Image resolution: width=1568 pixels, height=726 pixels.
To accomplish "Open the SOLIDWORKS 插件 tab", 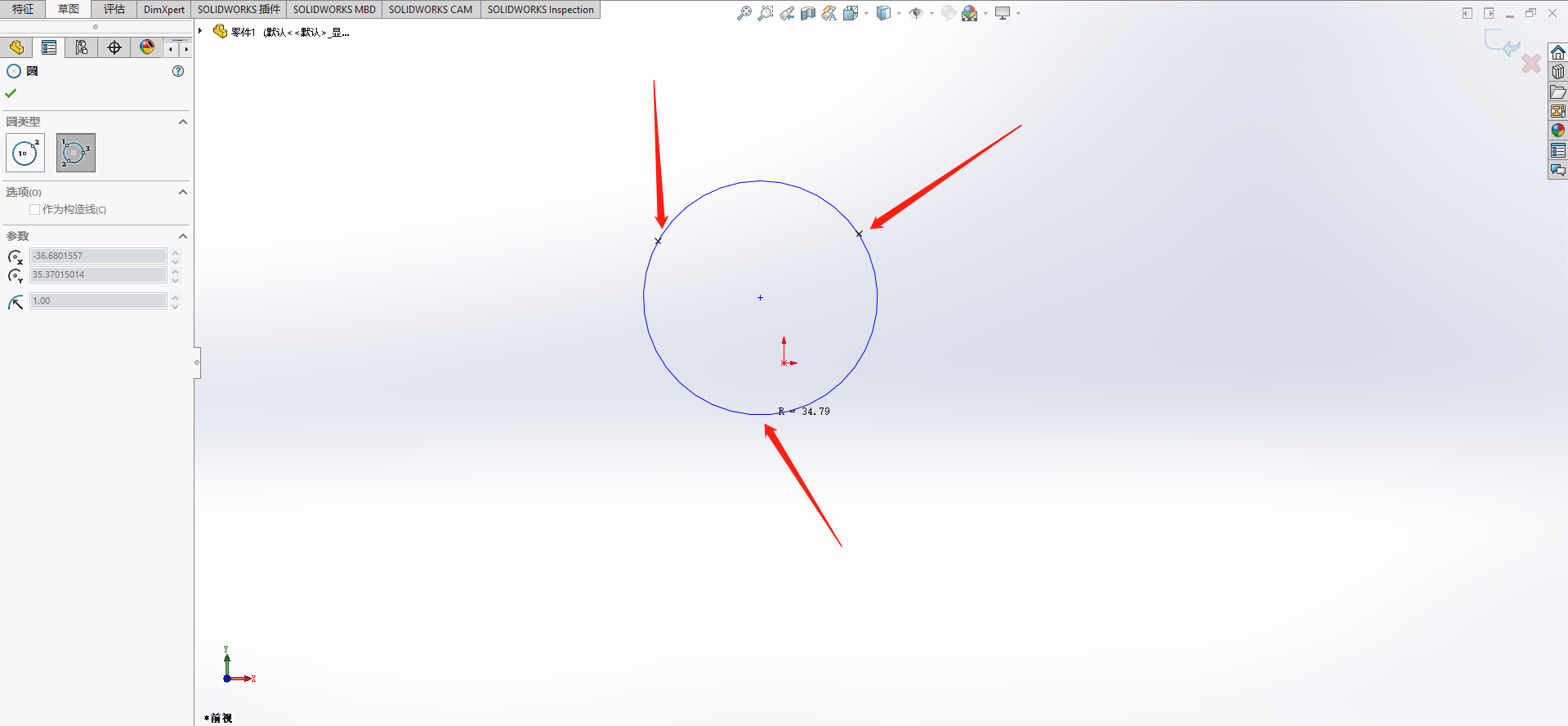I will pyautogui.click(x=239, y=9).
